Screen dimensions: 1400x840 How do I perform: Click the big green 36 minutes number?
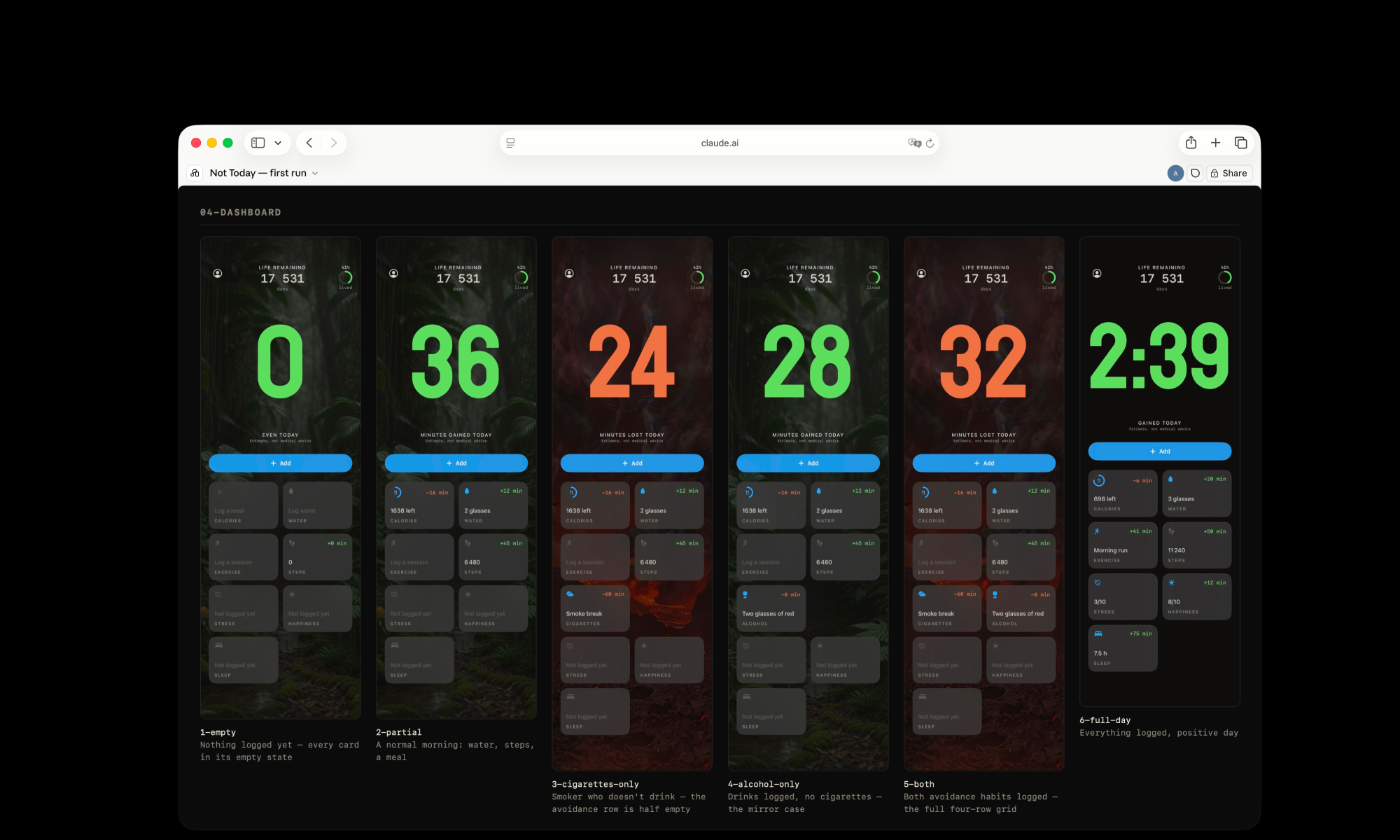point(456,362)
